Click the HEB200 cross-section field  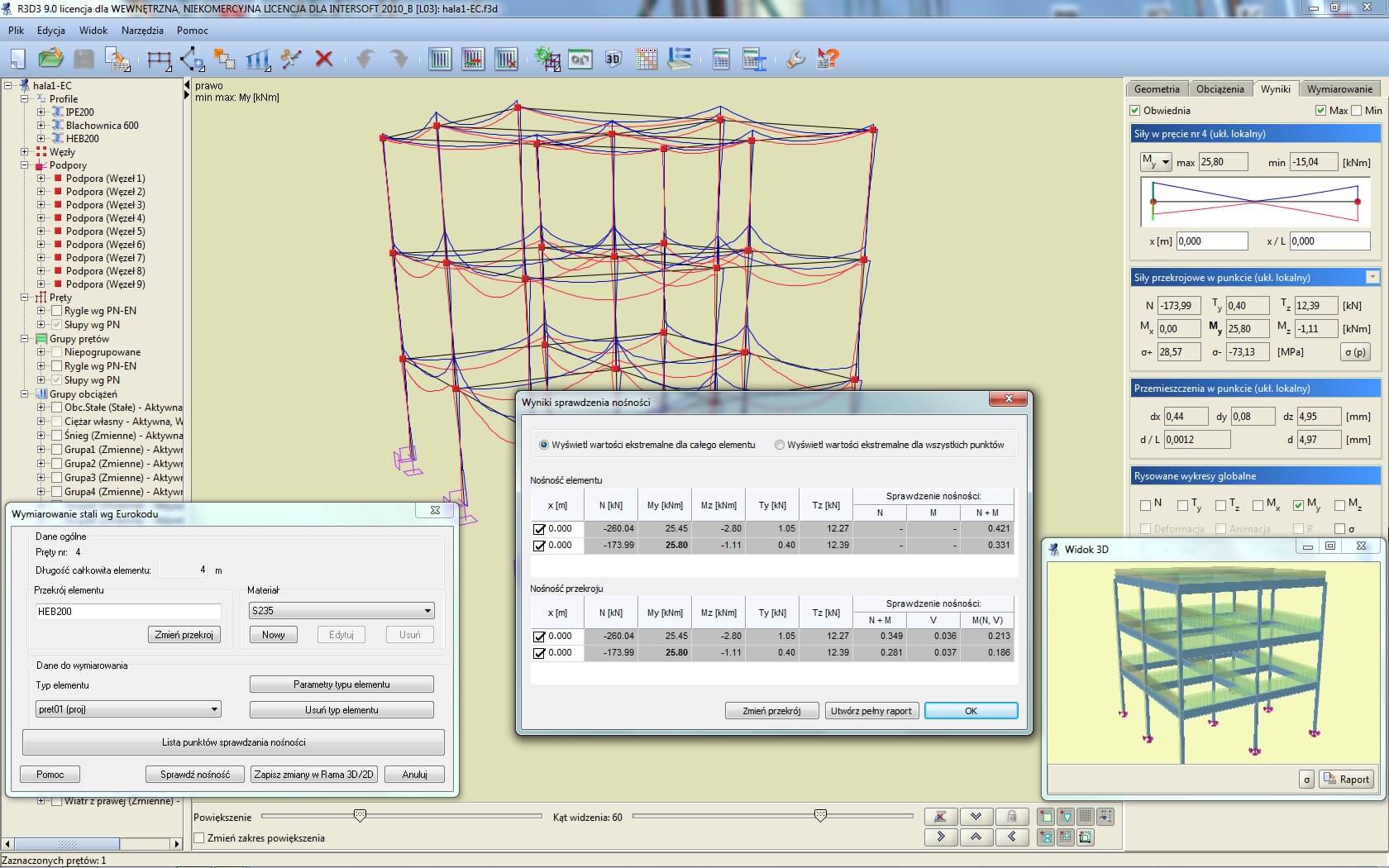[127, 612]
